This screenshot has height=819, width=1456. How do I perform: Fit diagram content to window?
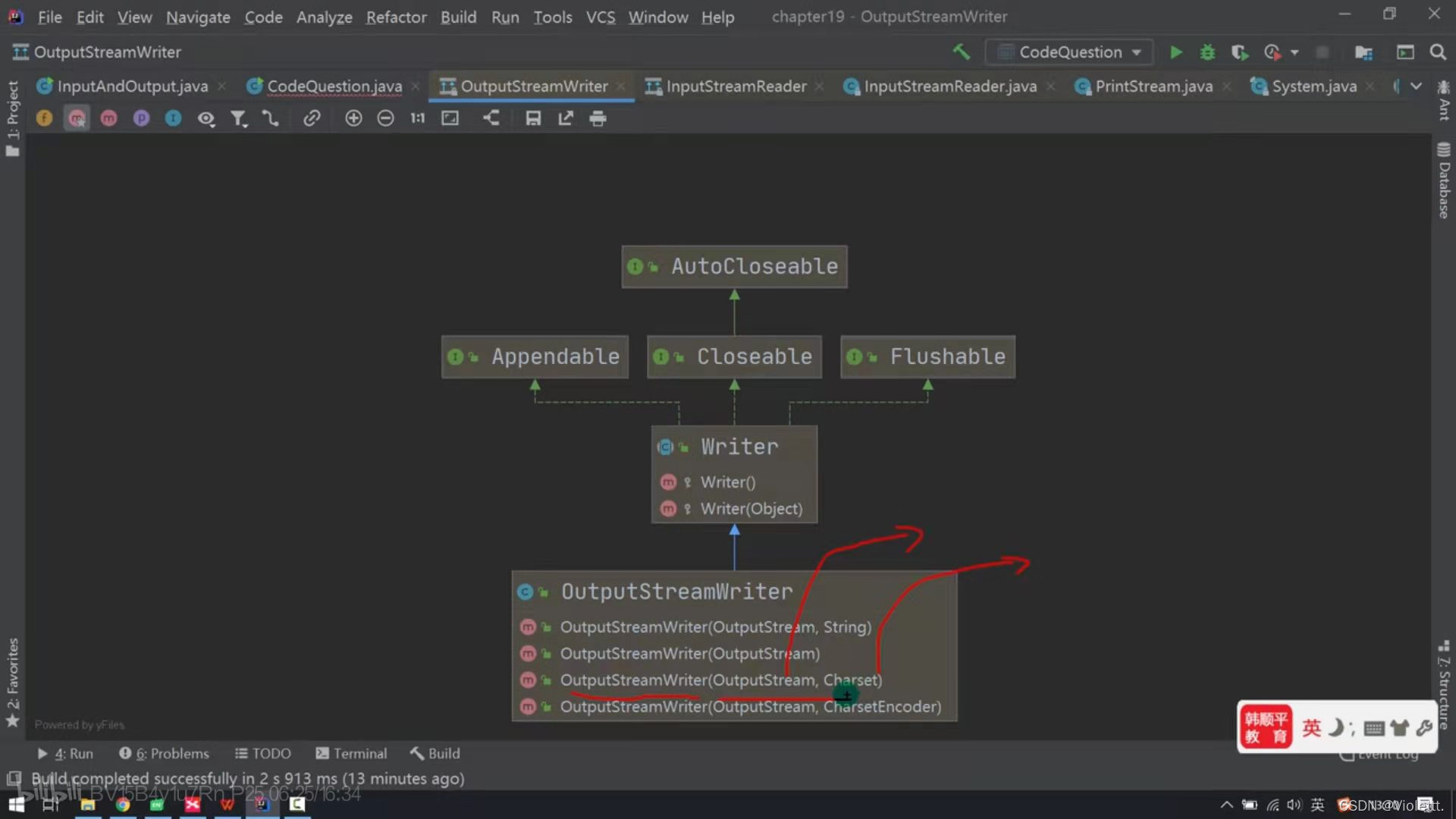click(x=450, y=118)
